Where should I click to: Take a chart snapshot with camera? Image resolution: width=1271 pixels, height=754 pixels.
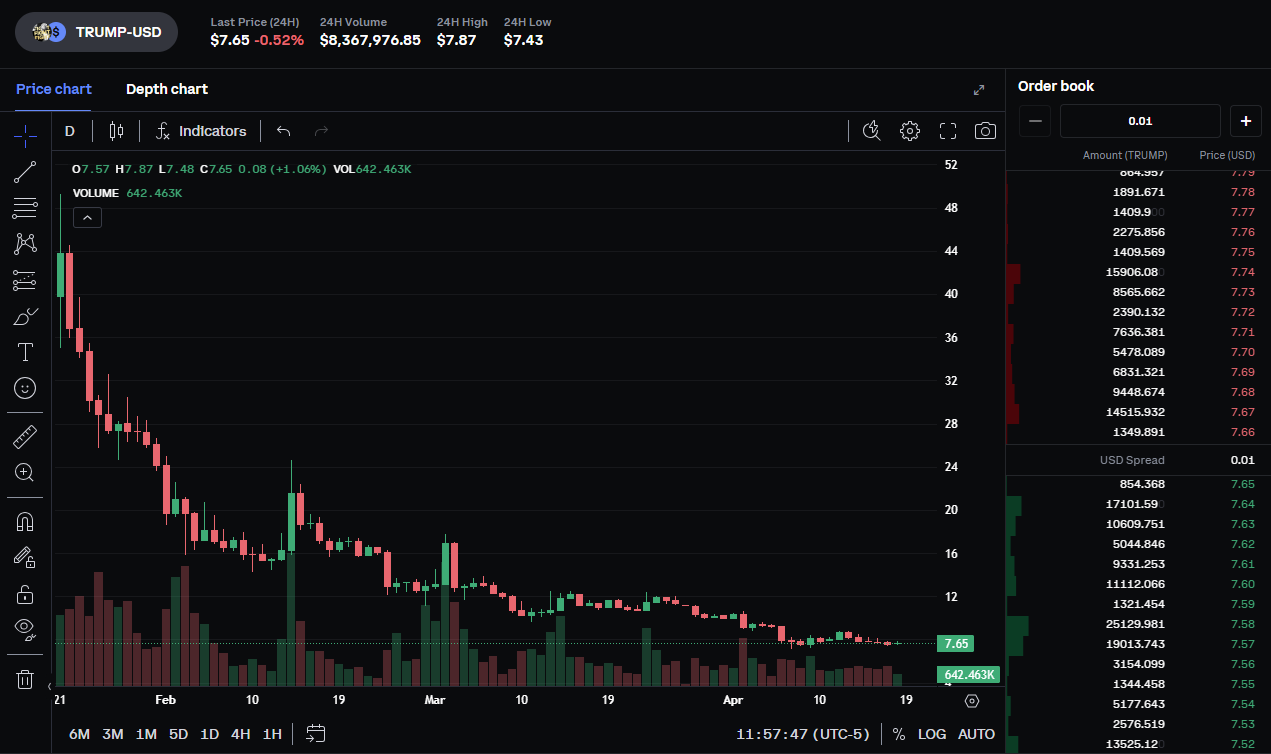[x=985, y=131]
